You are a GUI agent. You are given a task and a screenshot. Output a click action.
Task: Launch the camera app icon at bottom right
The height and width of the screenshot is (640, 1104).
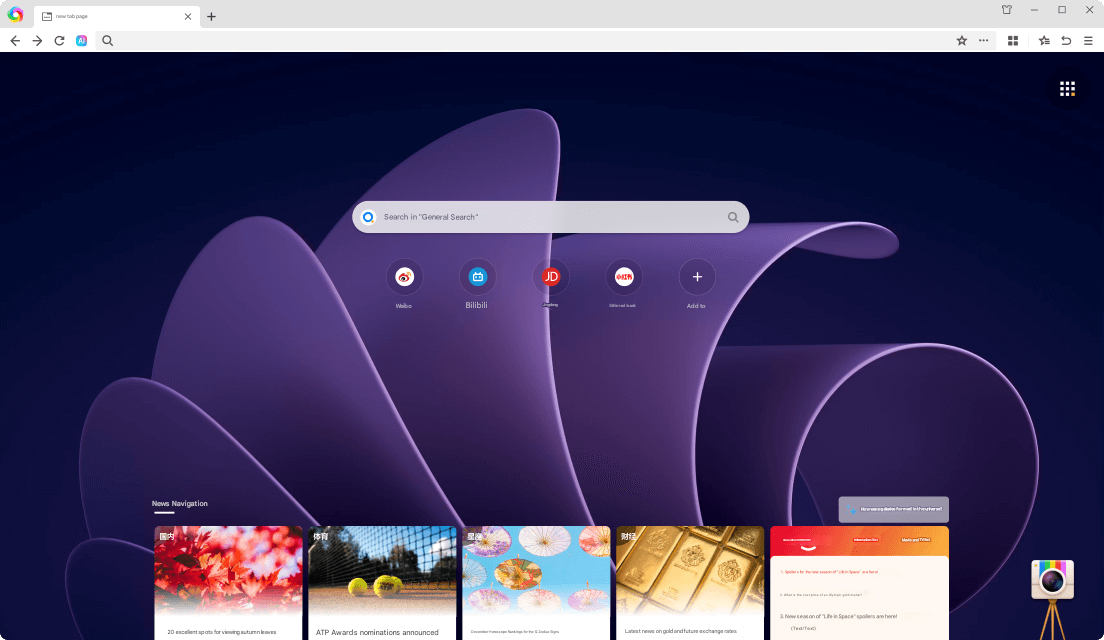(x=1052, y=578)
